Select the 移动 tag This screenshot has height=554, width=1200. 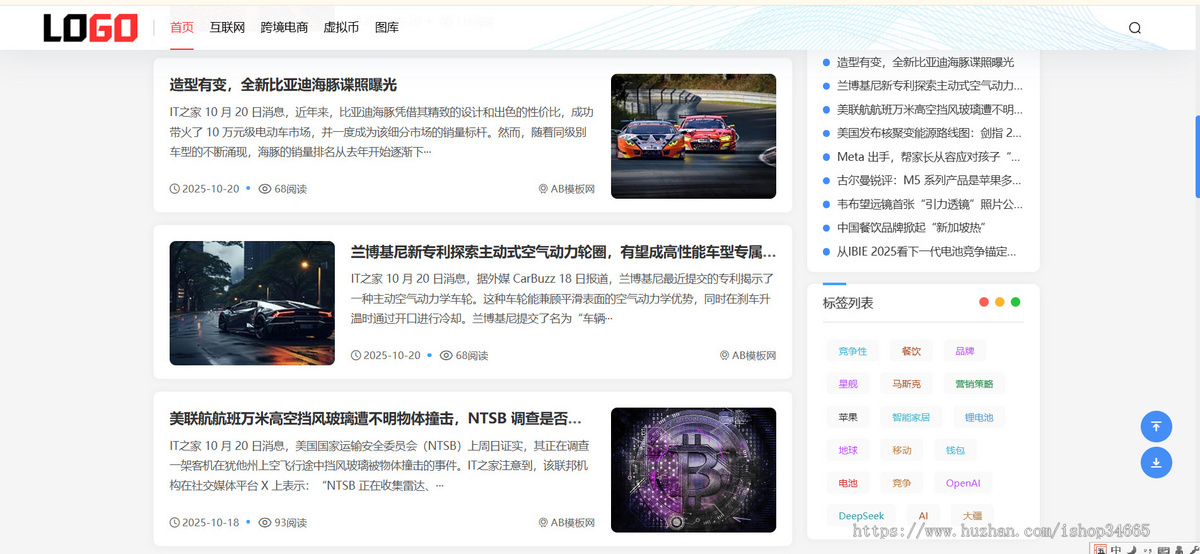click(901, 450)
